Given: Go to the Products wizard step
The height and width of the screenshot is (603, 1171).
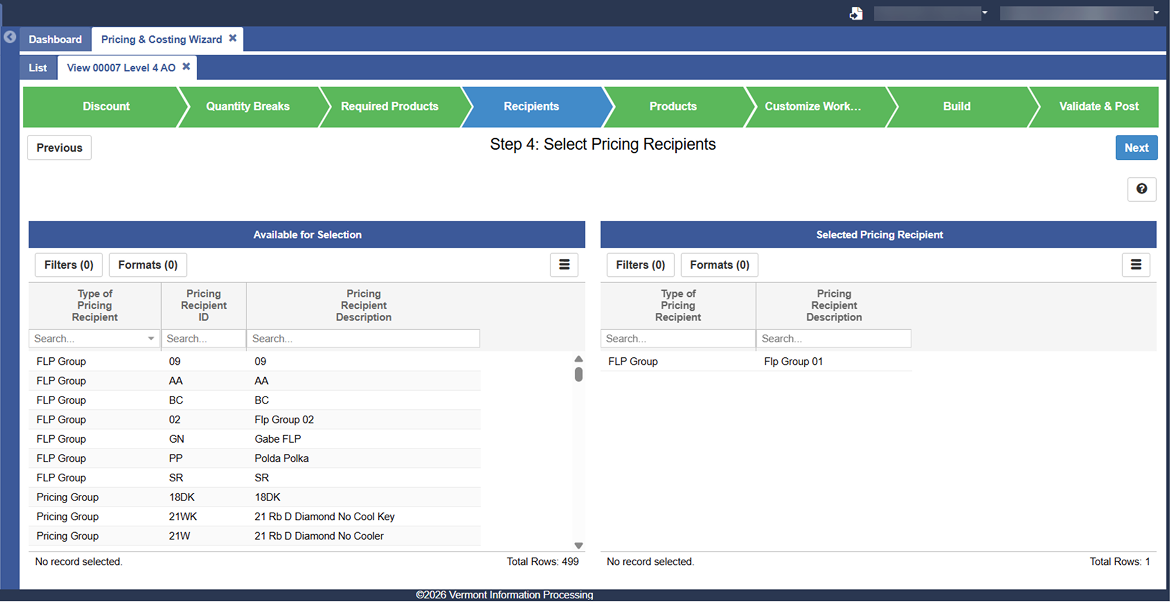Looking at the screenshot, I should coord(672,107).
